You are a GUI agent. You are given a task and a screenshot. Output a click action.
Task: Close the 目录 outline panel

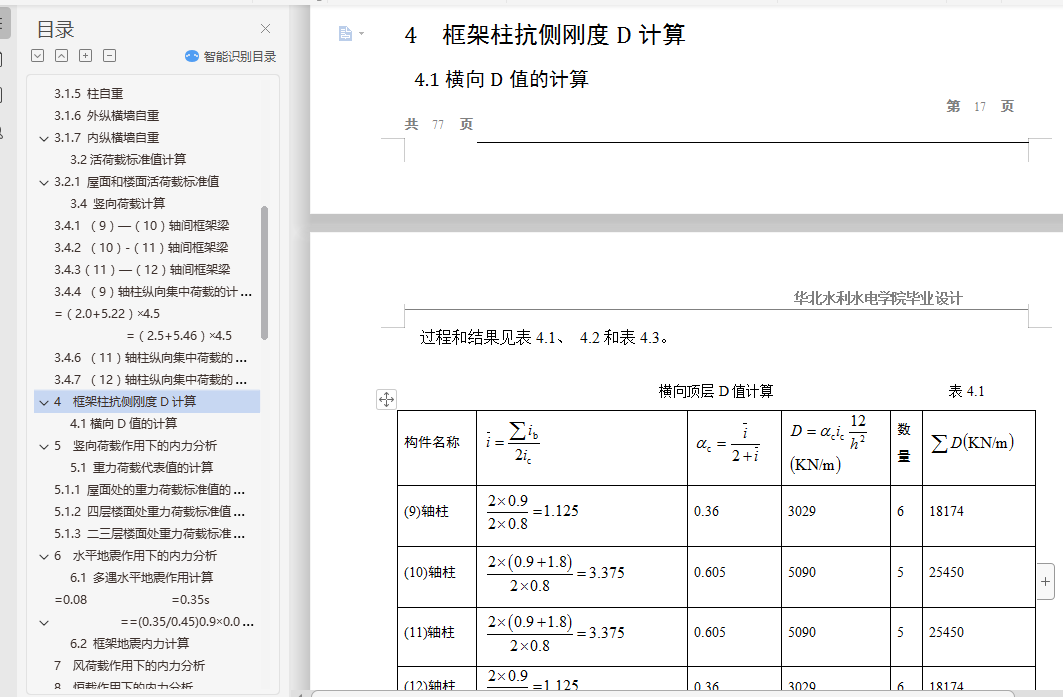point(266,28)
